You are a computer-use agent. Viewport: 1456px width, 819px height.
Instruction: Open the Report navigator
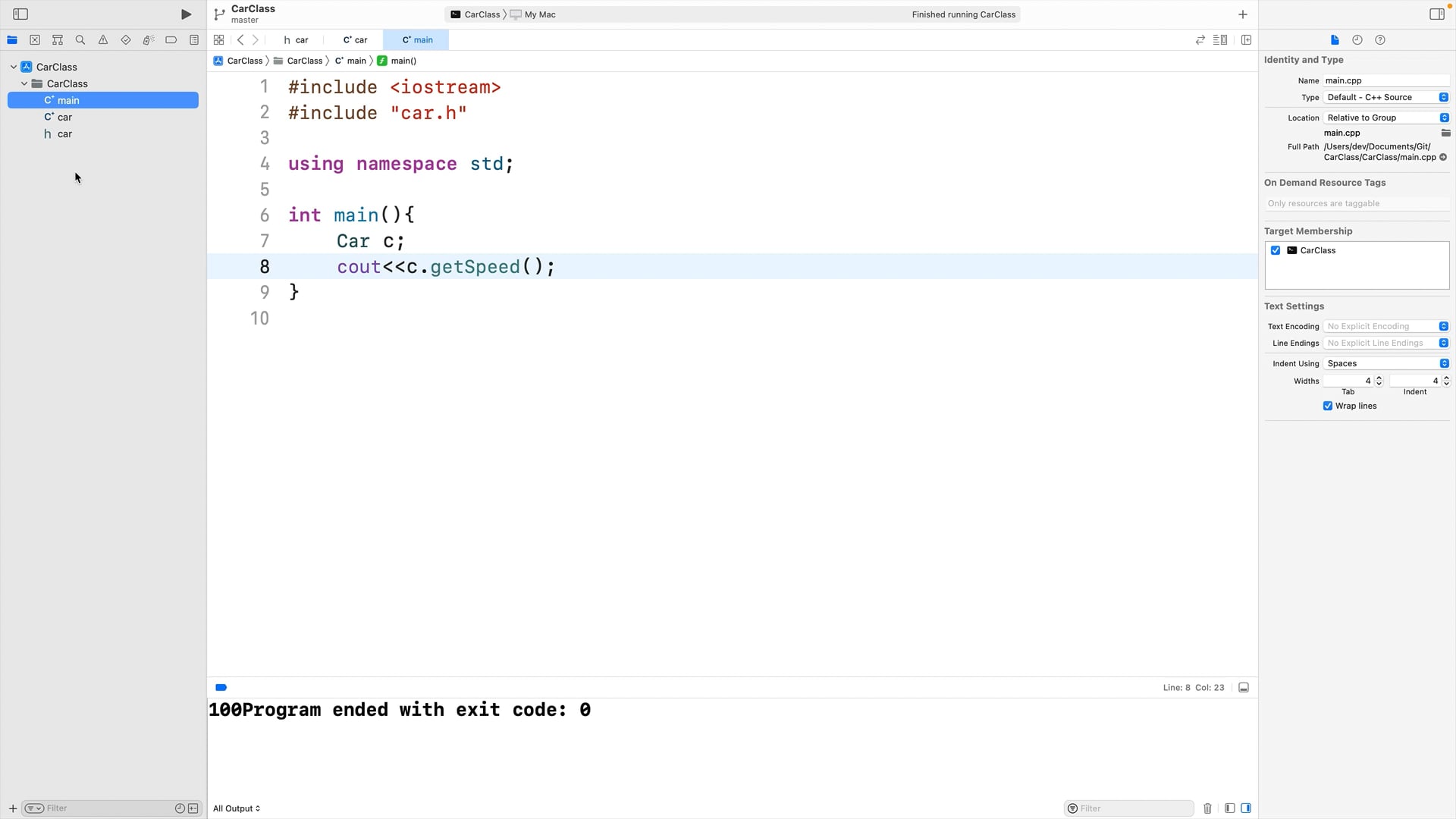194,40
